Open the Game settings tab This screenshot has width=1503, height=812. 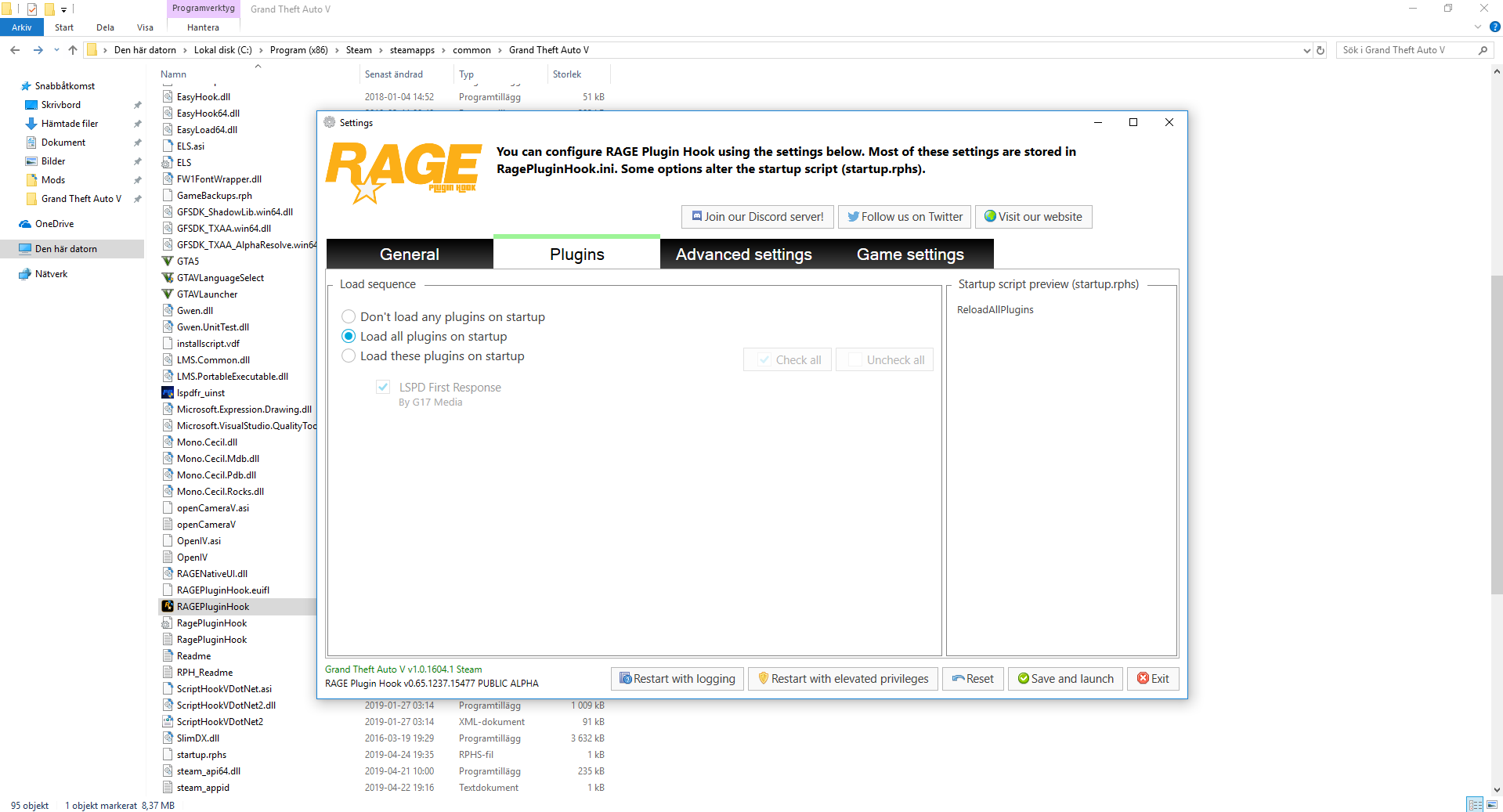click(x=910, y=254)
